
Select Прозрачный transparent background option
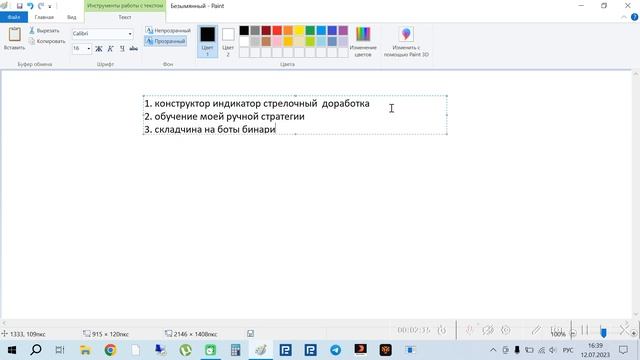[166, 41]
